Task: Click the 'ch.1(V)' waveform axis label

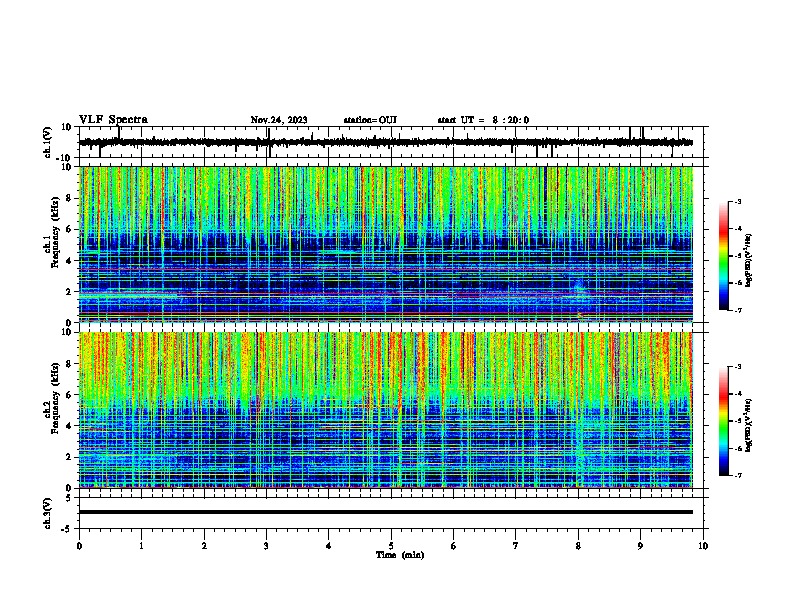Action: coord(48,142)
